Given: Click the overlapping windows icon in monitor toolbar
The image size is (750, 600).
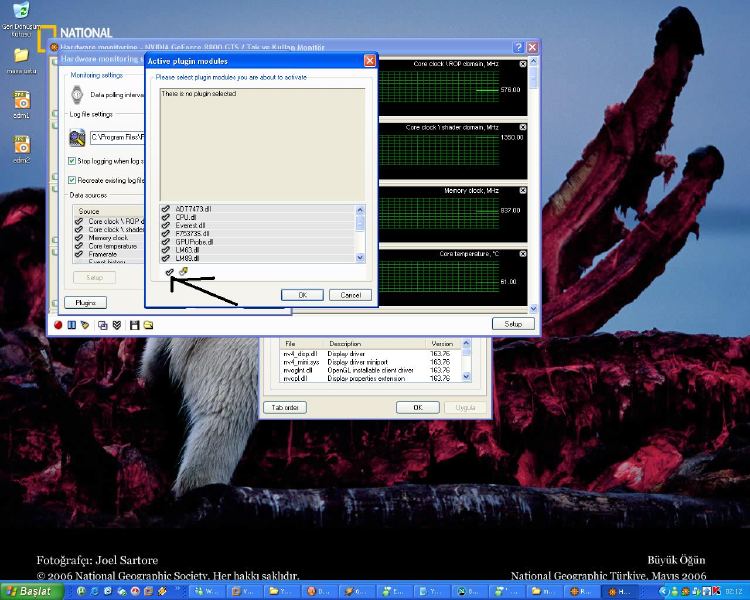Looking at the screenshot, I should click(102, 325).
